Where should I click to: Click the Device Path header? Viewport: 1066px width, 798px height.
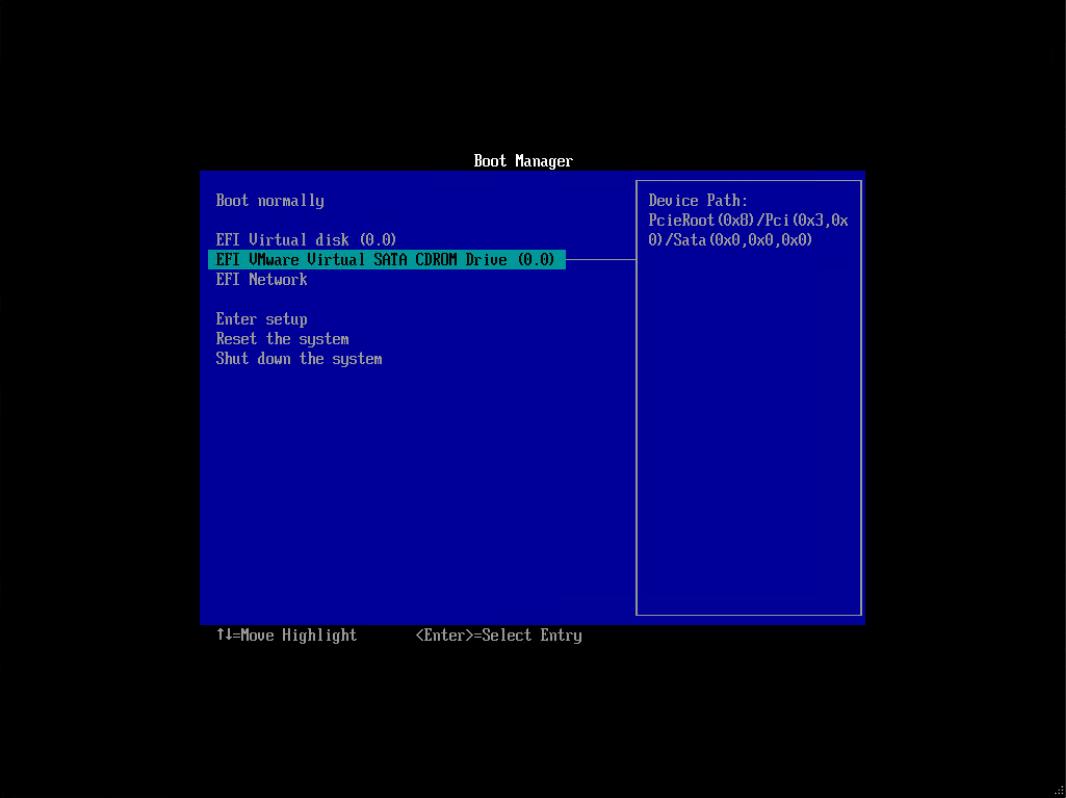pos(697,200)
